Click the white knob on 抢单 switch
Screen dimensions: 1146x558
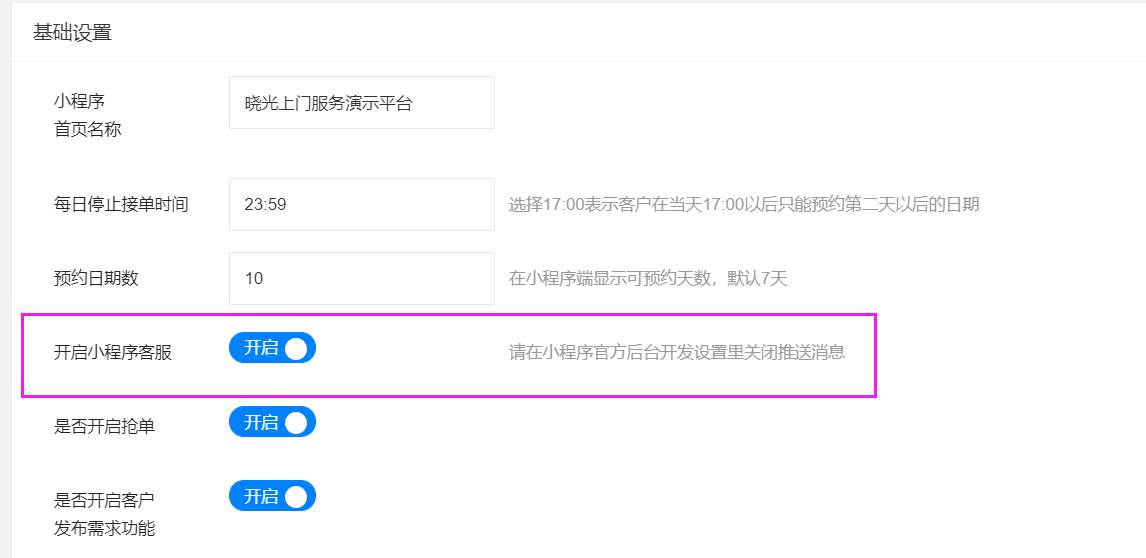coord(296,422)
